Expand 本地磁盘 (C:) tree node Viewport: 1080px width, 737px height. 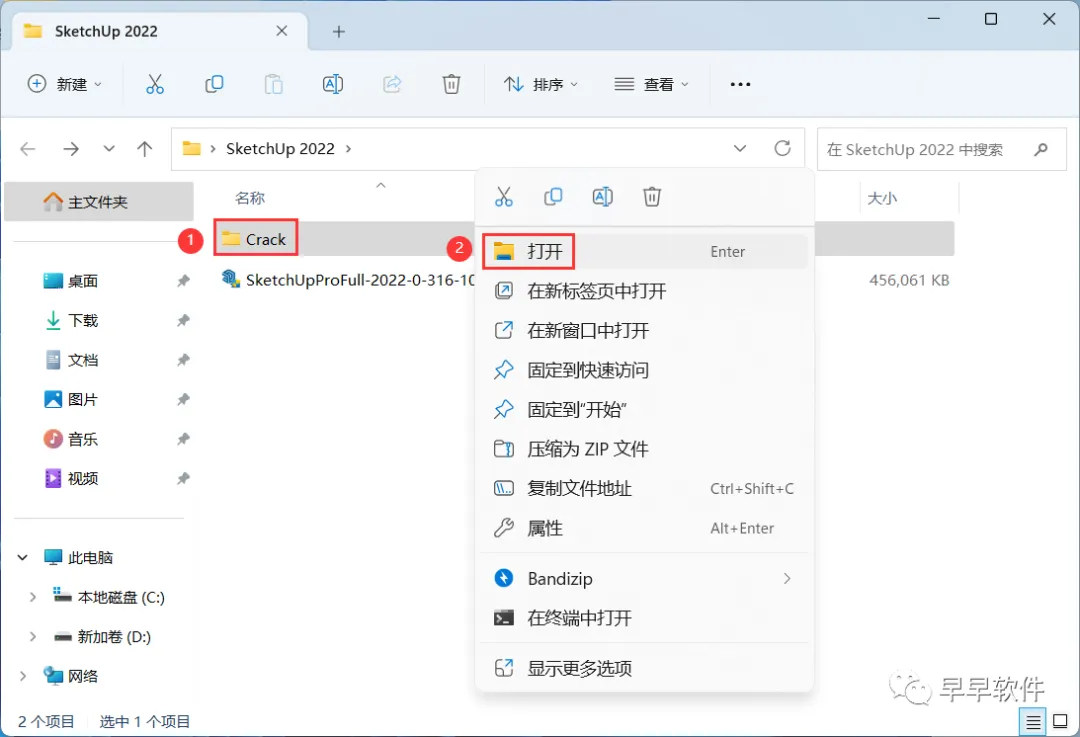(x=32, y=597)
